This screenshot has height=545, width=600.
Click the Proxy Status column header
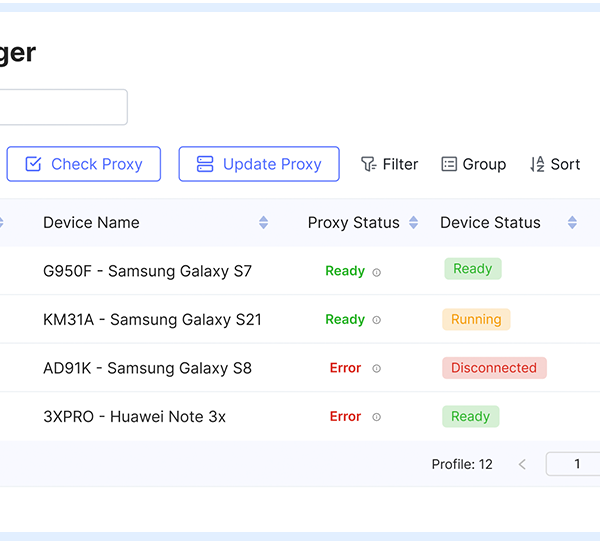[x=354, y=223]
